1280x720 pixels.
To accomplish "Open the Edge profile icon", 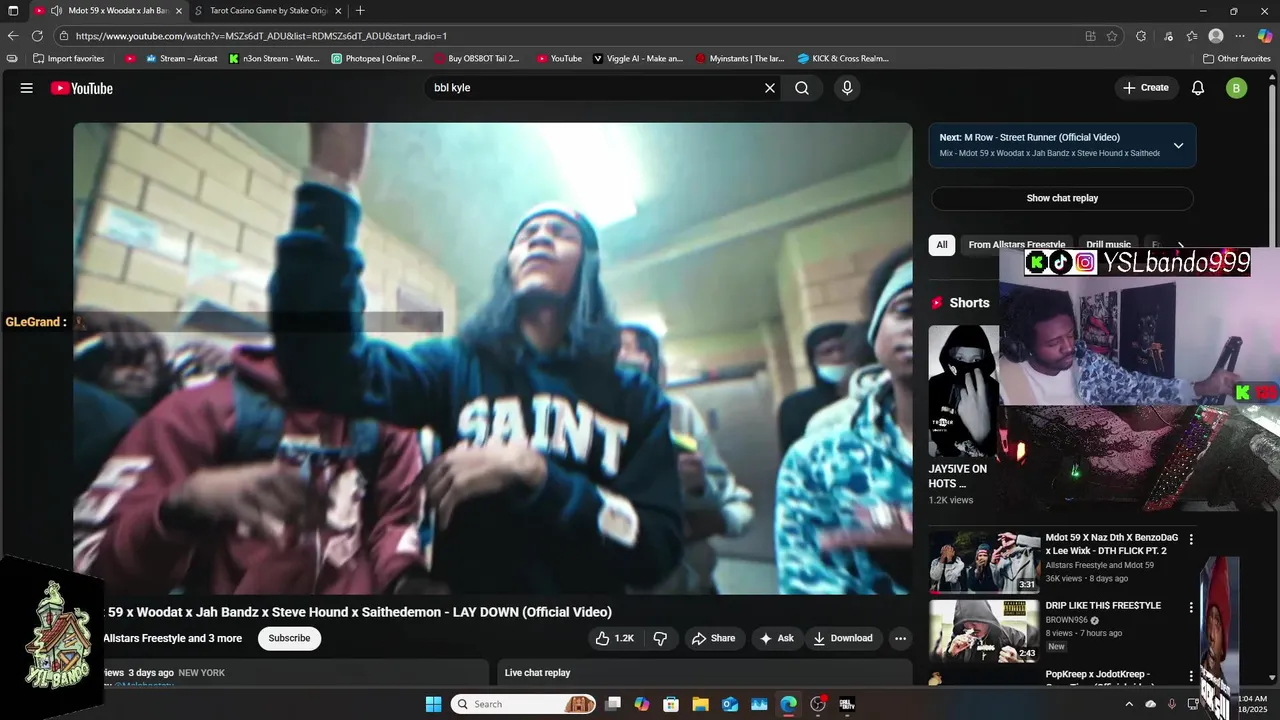I will [1216, 36].
